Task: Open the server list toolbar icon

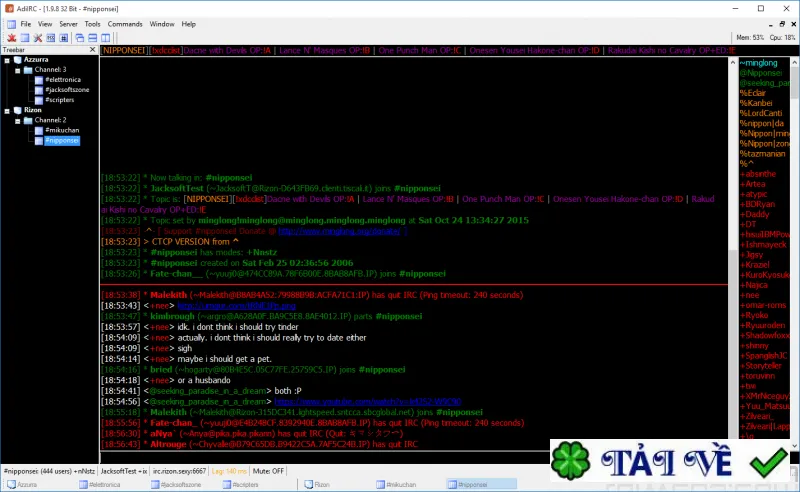Action: coord(24,38)
